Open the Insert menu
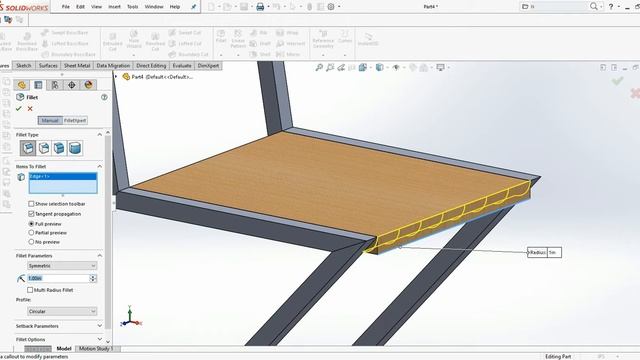640x360 pixels. pyautogui.click(x=114, y=7)
